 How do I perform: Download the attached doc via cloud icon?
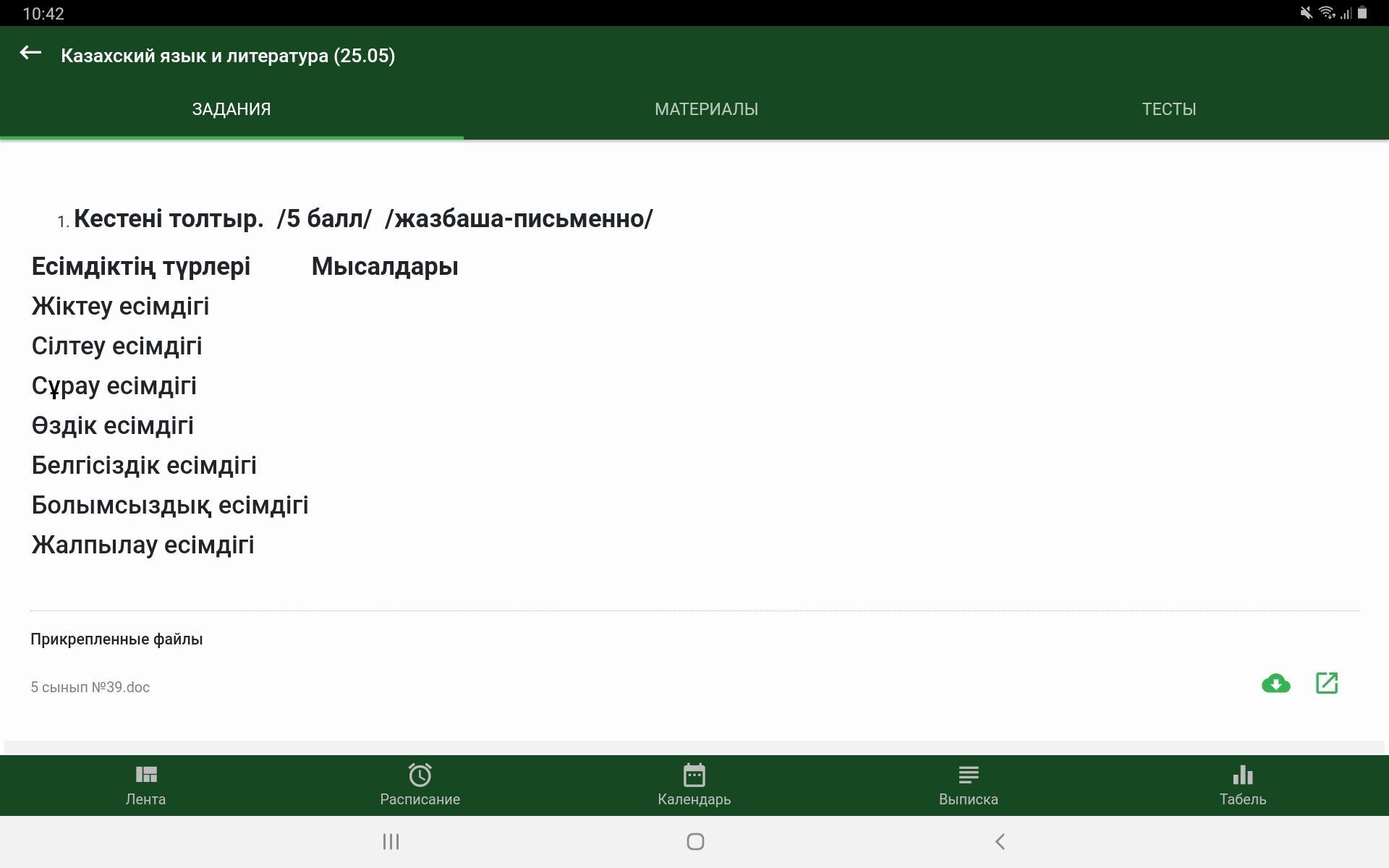[1275, 684]
